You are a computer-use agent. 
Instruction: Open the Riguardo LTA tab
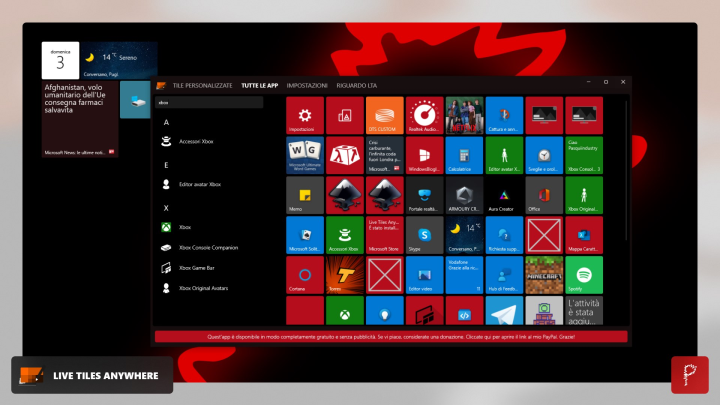pos(357,85)
